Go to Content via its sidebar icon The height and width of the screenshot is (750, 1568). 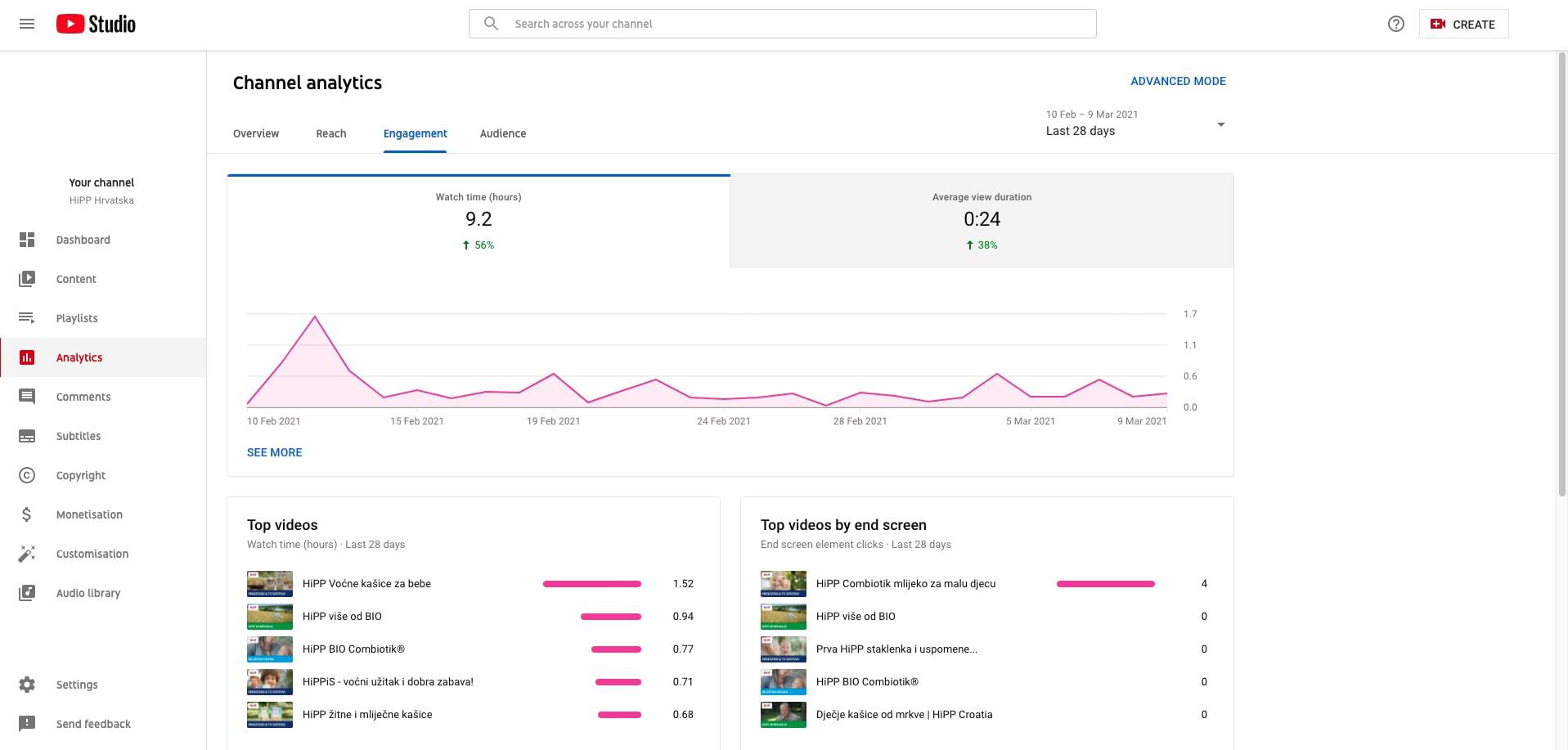click(x=27, y=279)
